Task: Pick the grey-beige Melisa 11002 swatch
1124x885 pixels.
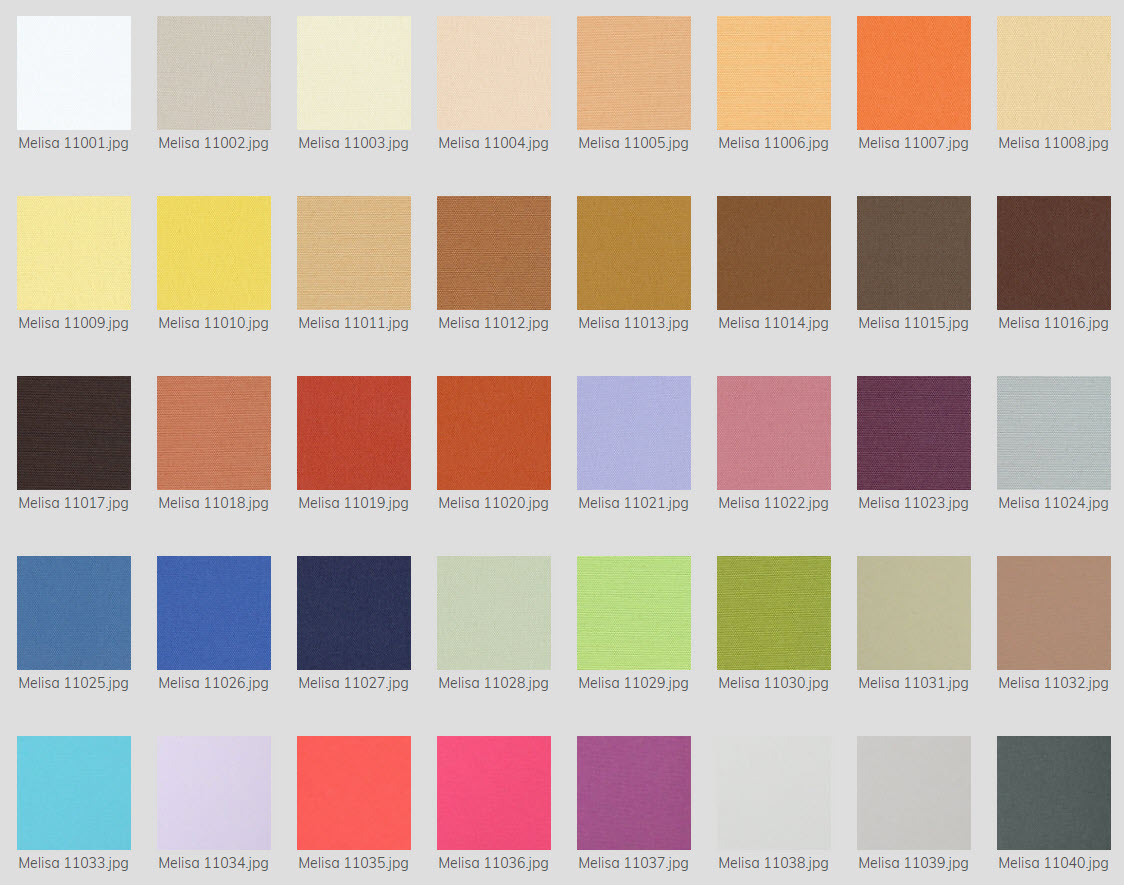Action: 214,73
